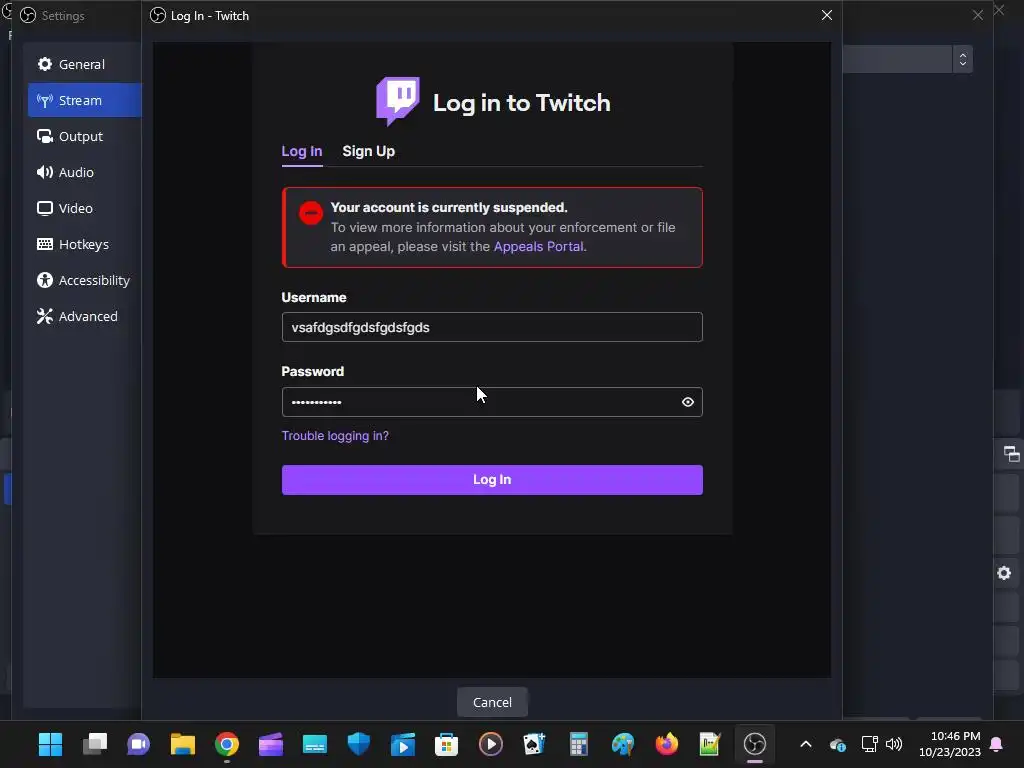Open the Paint app on taskbar
This screenshot has height=768, width=1024.
(x=622, y=744)
